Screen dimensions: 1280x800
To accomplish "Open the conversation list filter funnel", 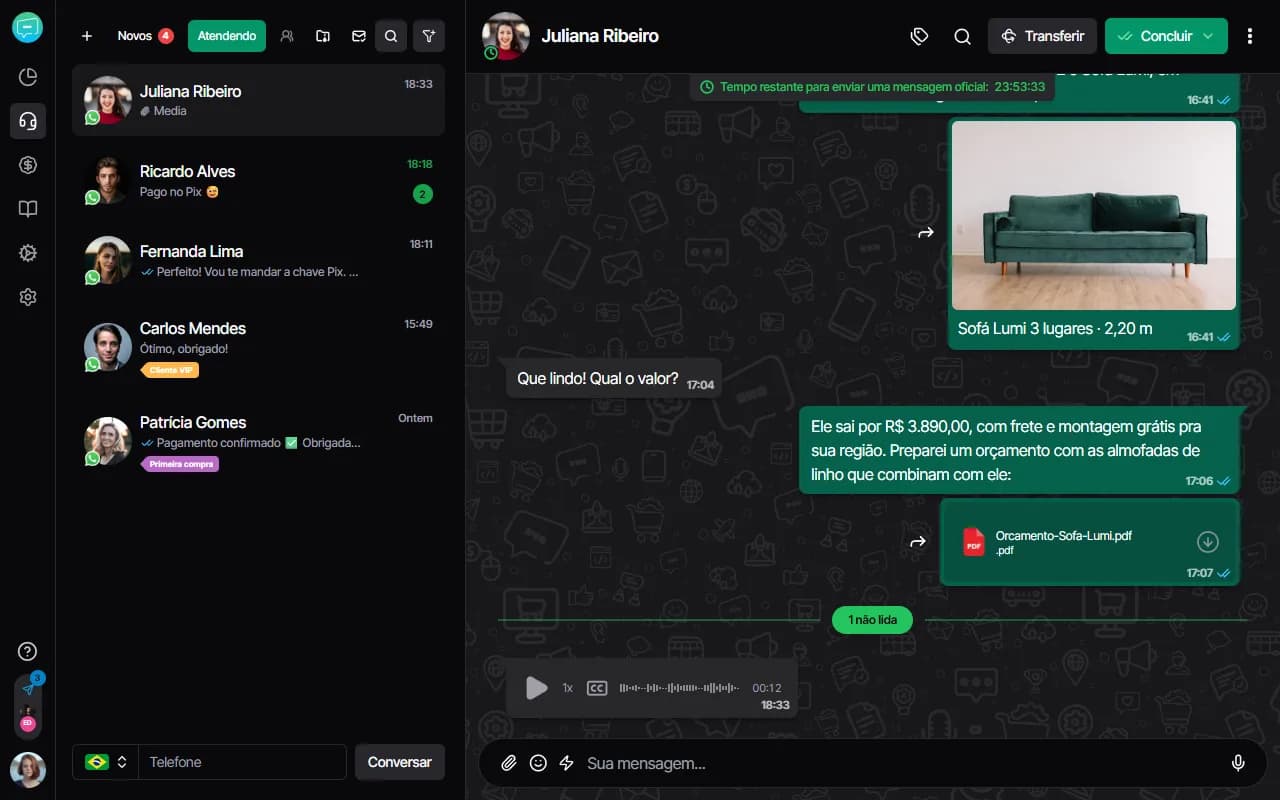I will [429, 36].
